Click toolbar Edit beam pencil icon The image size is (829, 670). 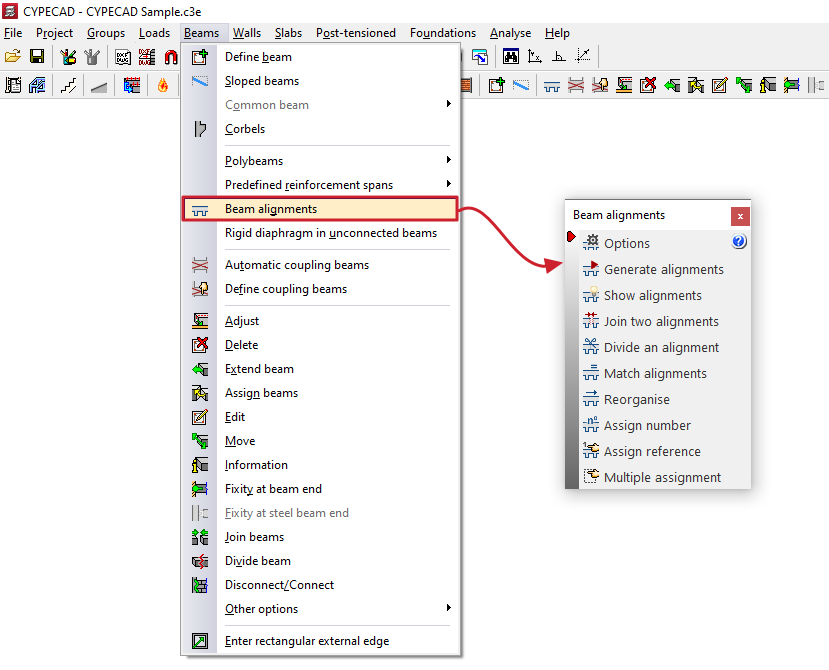[x=720, y=85]
